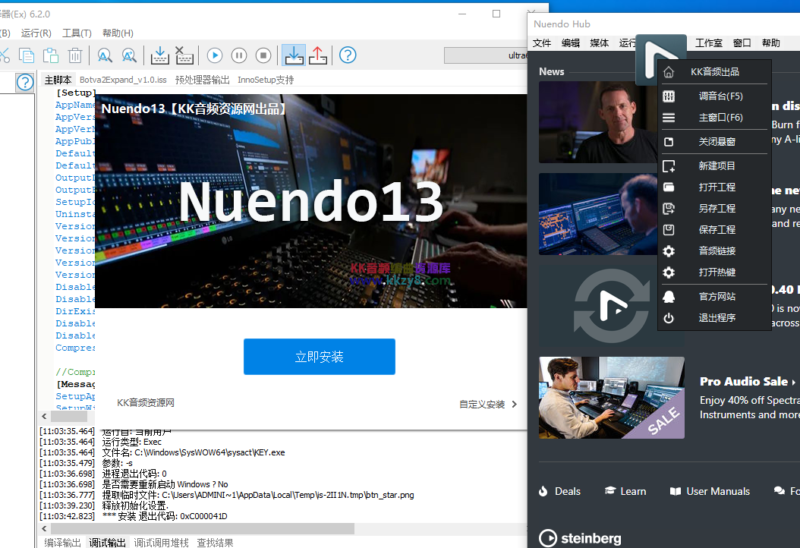The width and height of the screenshot is (800, 548).
Task: Click the Paste clipboard icon
Action: coord(51,55)
